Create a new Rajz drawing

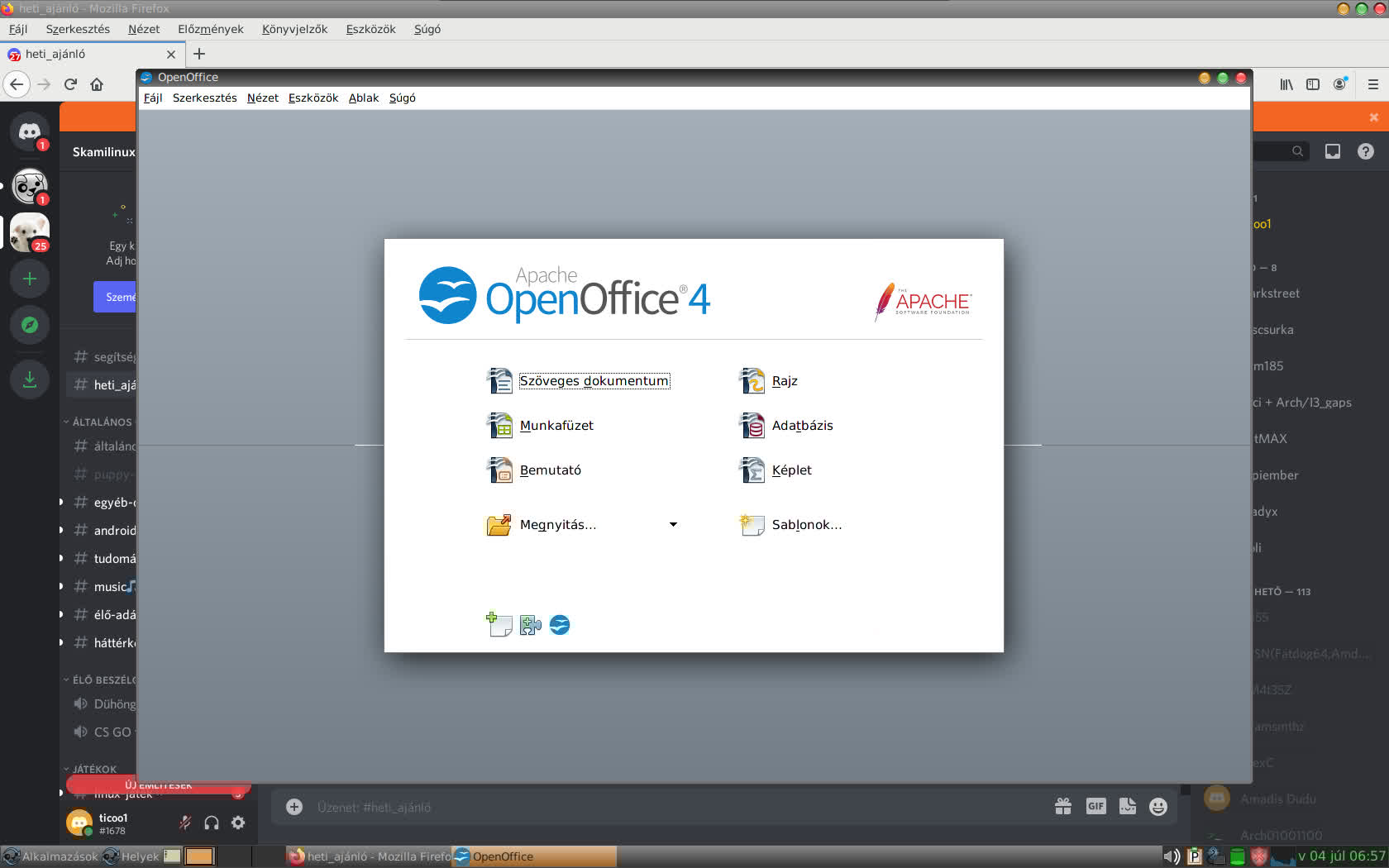(784, 381)
